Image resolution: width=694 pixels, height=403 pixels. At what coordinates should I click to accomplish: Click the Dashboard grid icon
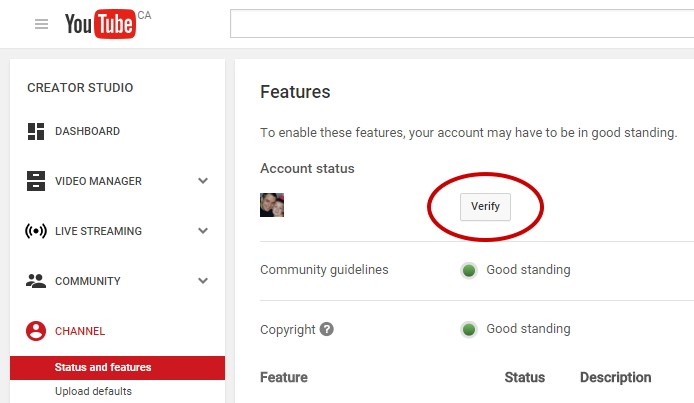click(36, 131)
